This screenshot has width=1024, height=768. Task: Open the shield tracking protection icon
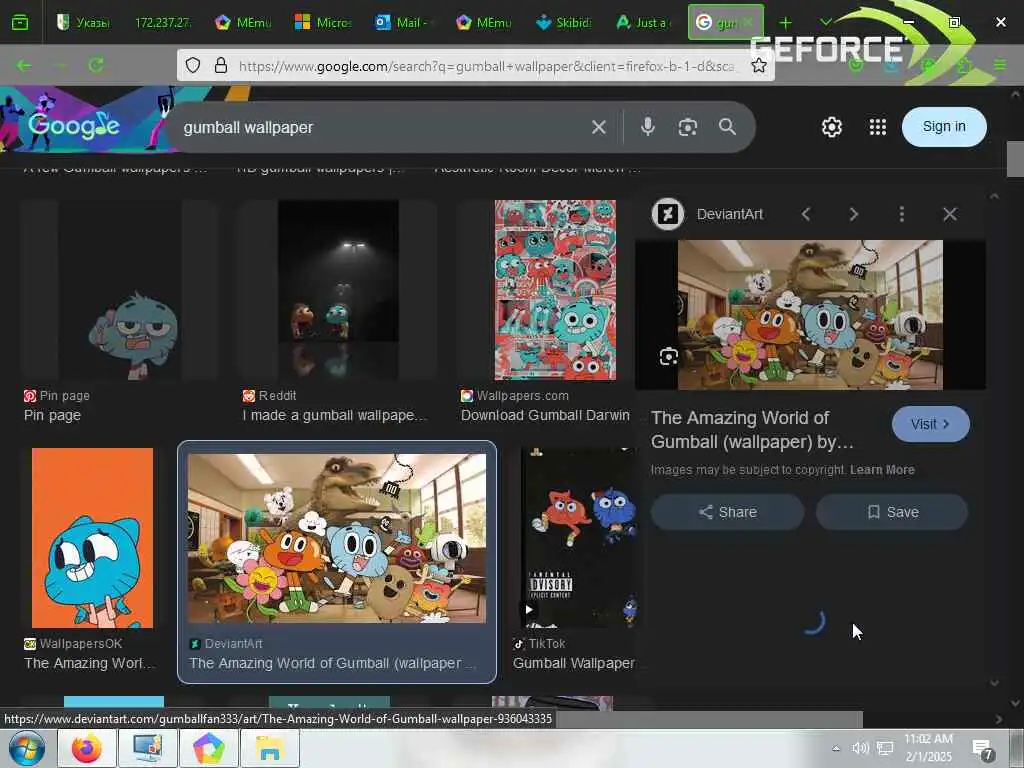click(193, 65)
